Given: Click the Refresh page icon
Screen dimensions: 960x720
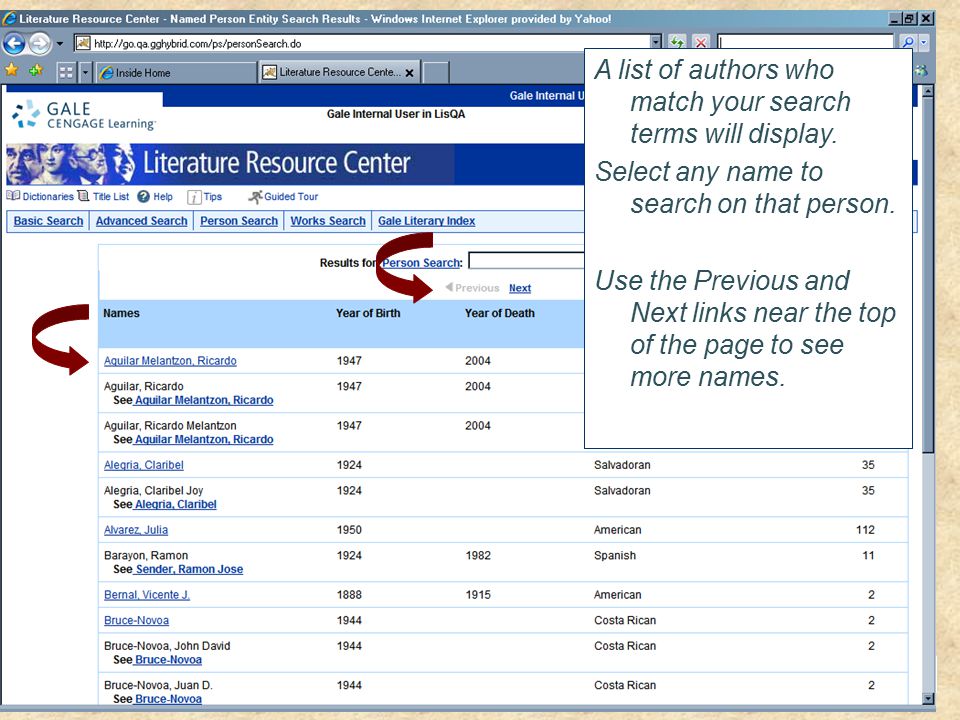Looking at the screenshot, I should pos(677,43).
